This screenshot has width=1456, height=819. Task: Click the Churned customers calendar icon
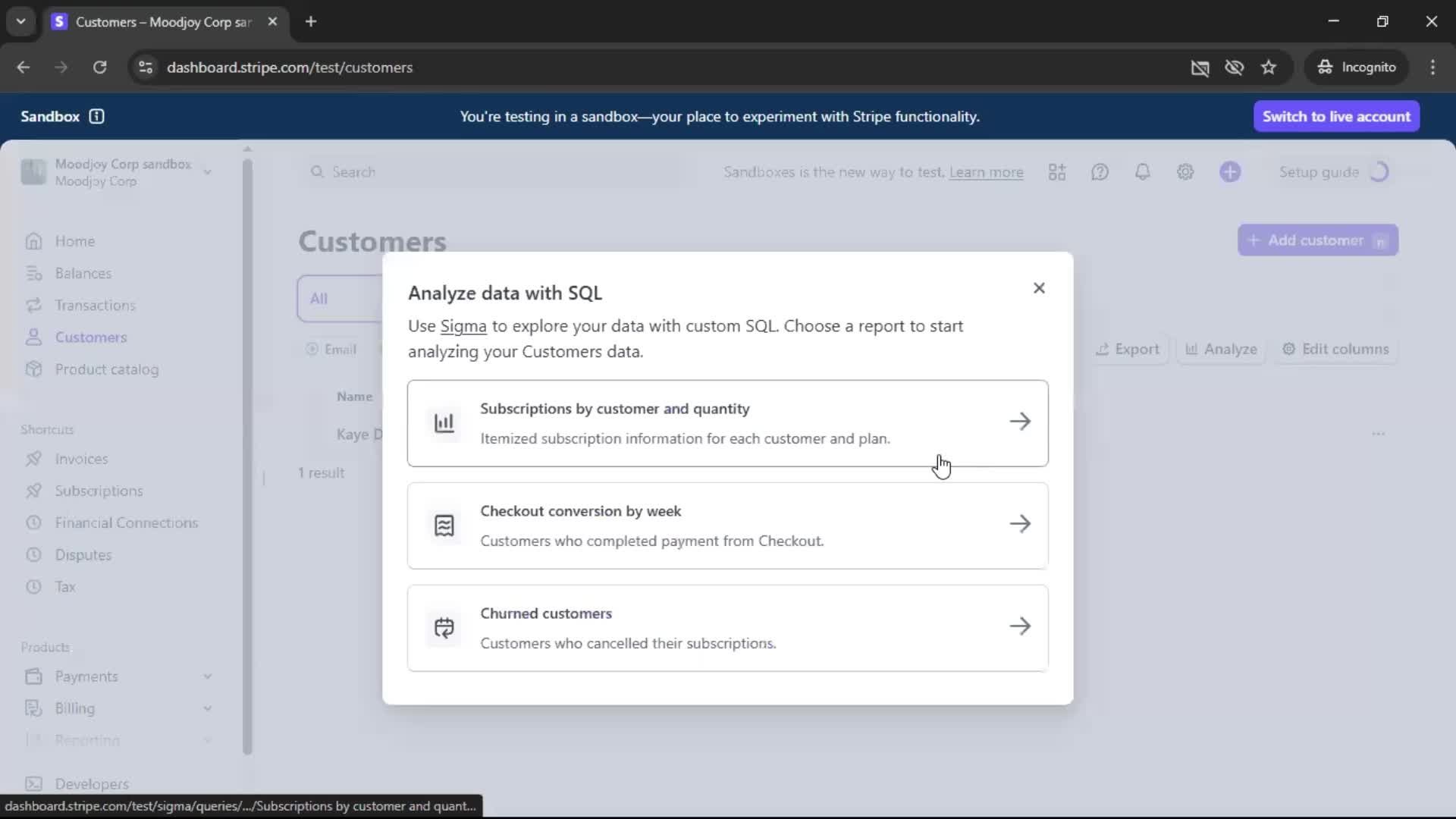point(444,628)
